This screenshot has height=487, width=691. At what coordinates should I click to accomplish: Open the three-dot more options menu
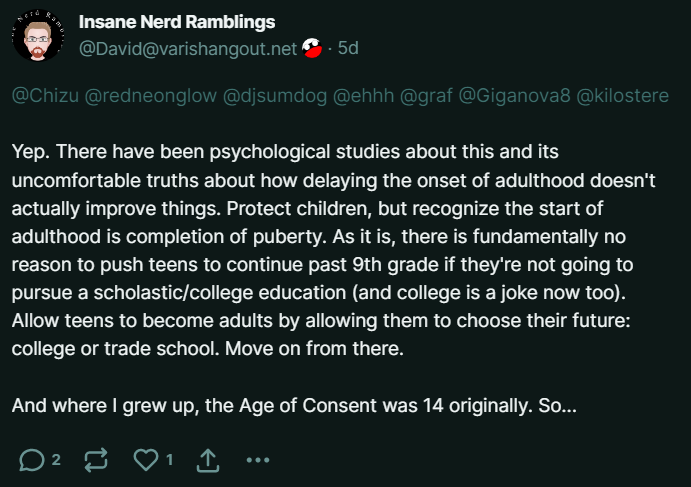(258, 460)
